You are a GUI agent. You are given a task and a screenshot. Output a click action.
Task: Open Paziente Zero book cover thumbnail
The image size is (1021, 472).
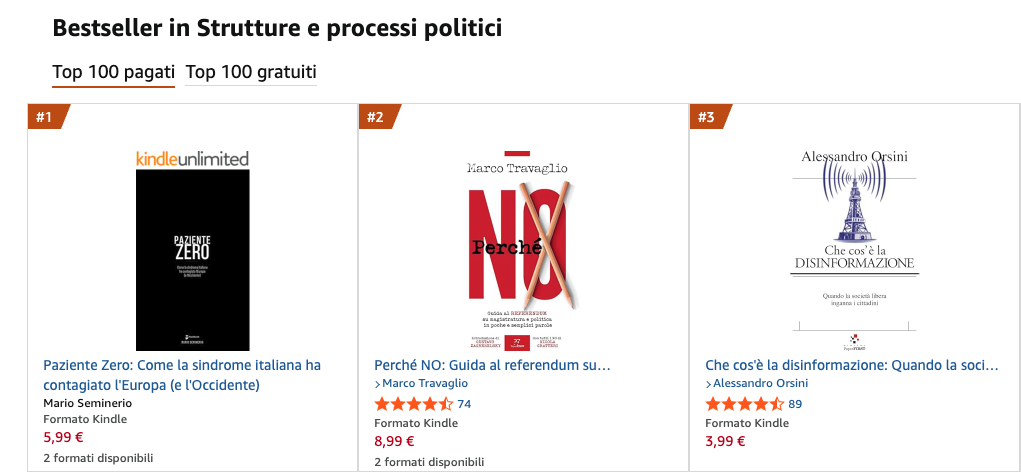(x=192, y=260)
